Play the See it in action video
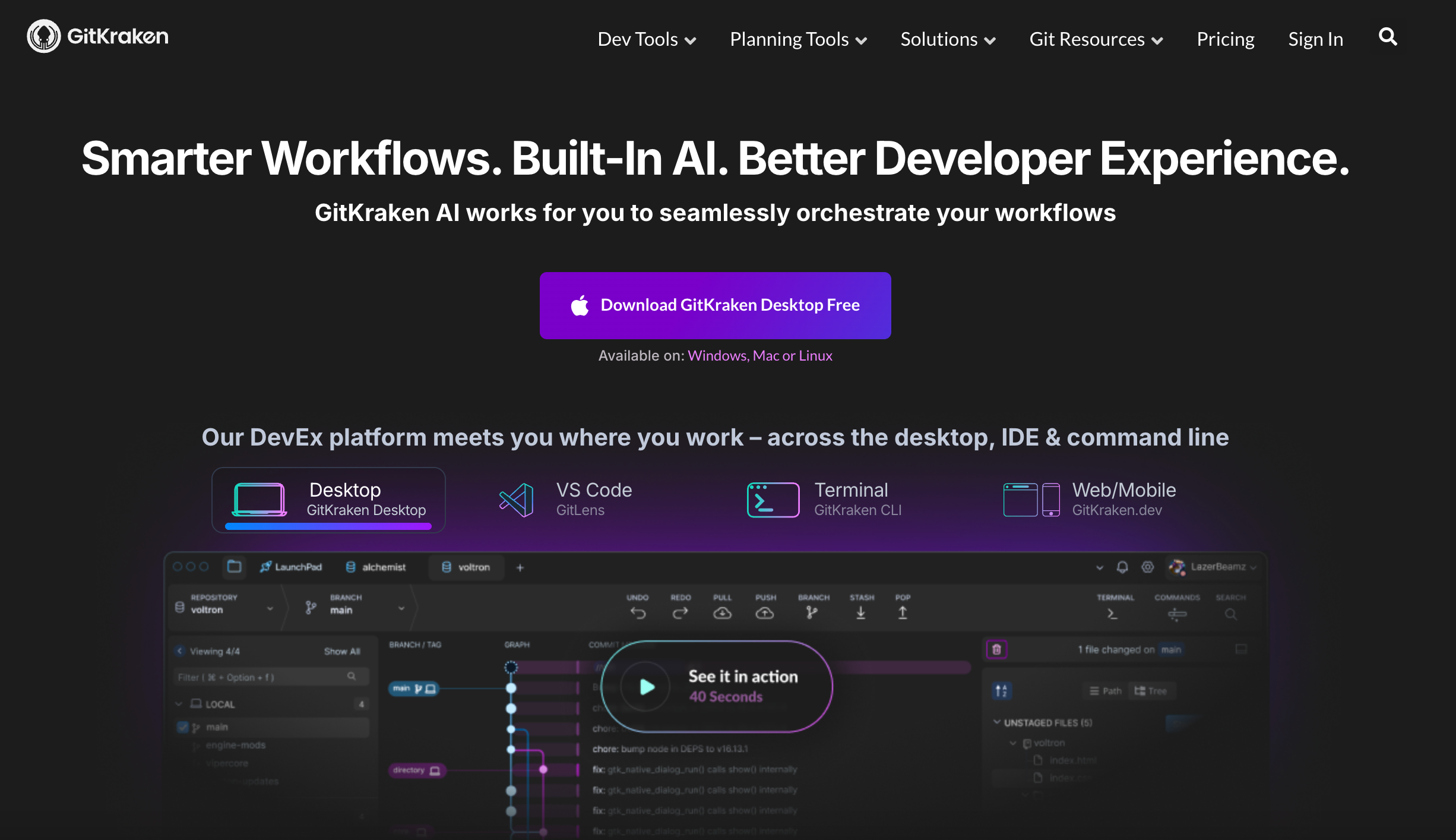The width and height of the screenshot is (1456, 840). (647, 687)
